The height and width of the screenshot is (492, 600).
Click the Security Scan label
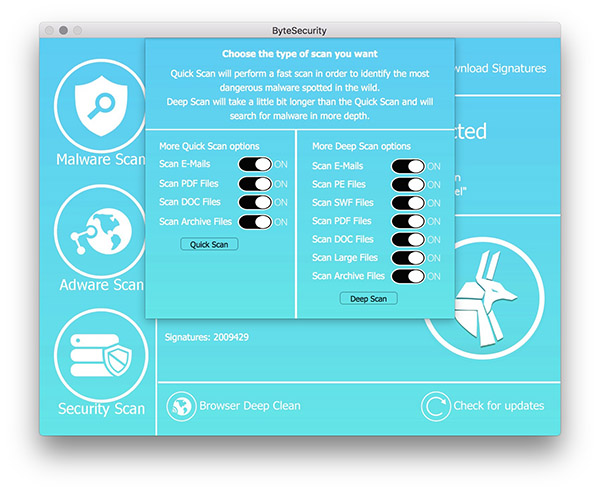(x=101, y=409)
